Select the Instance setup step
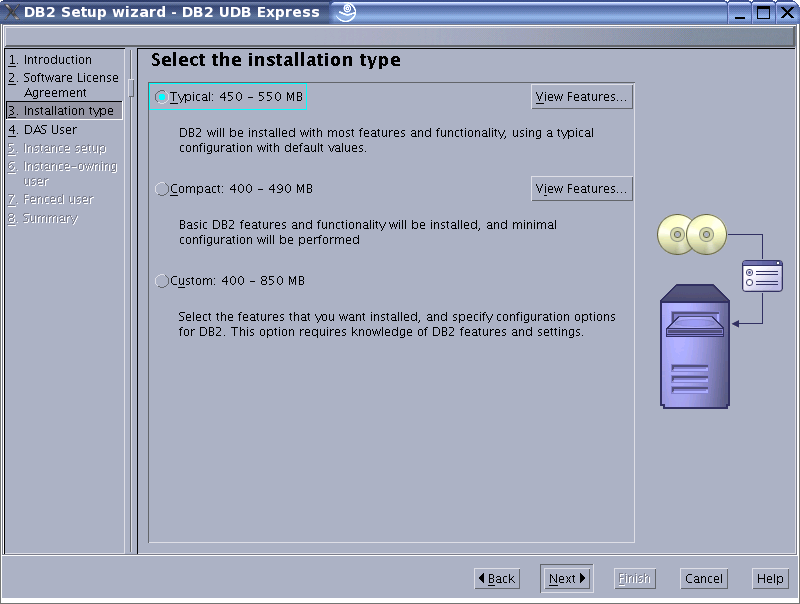 (57, 148)
